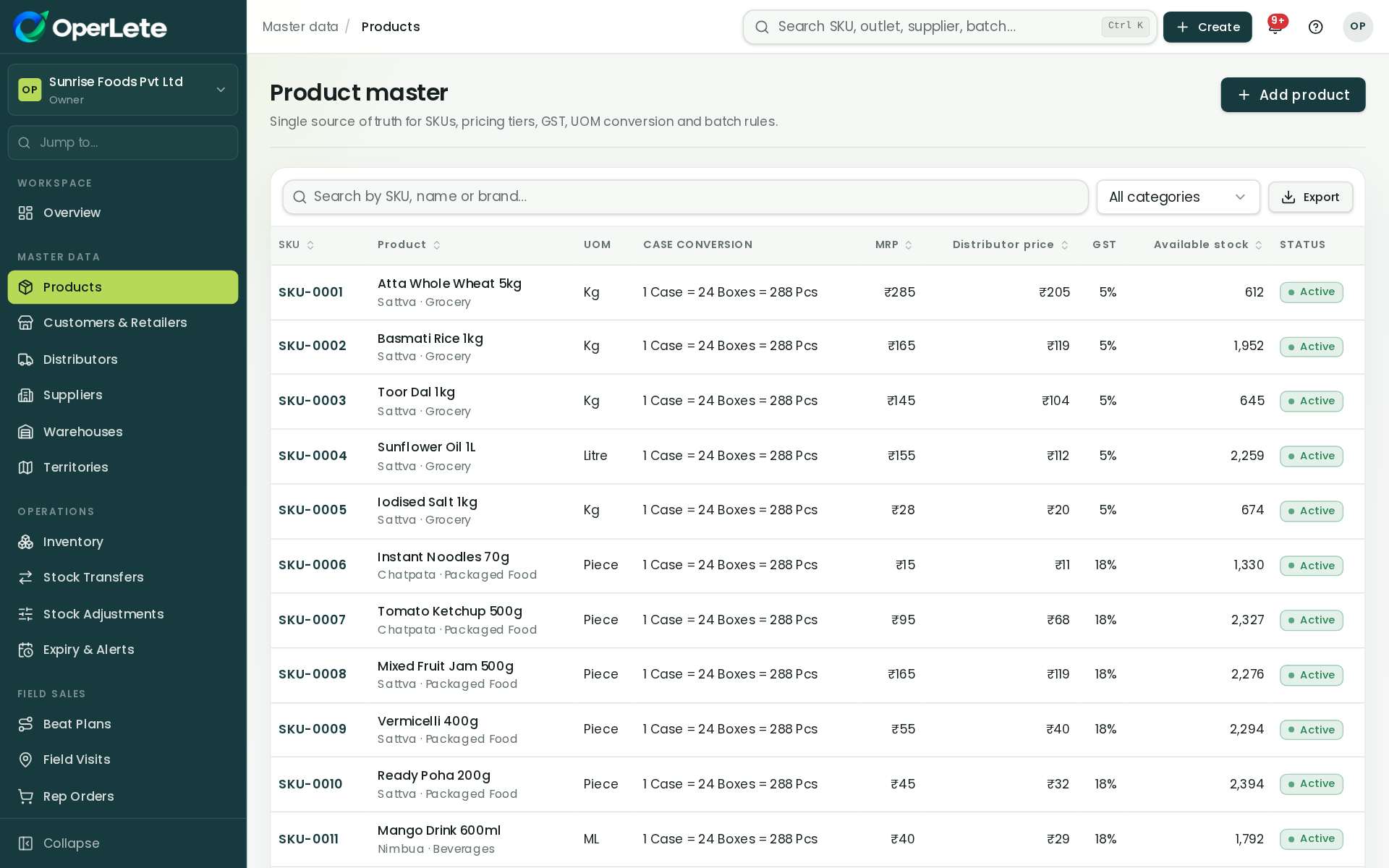
Task: Click available stock value 2,394
Action: 1246,784
